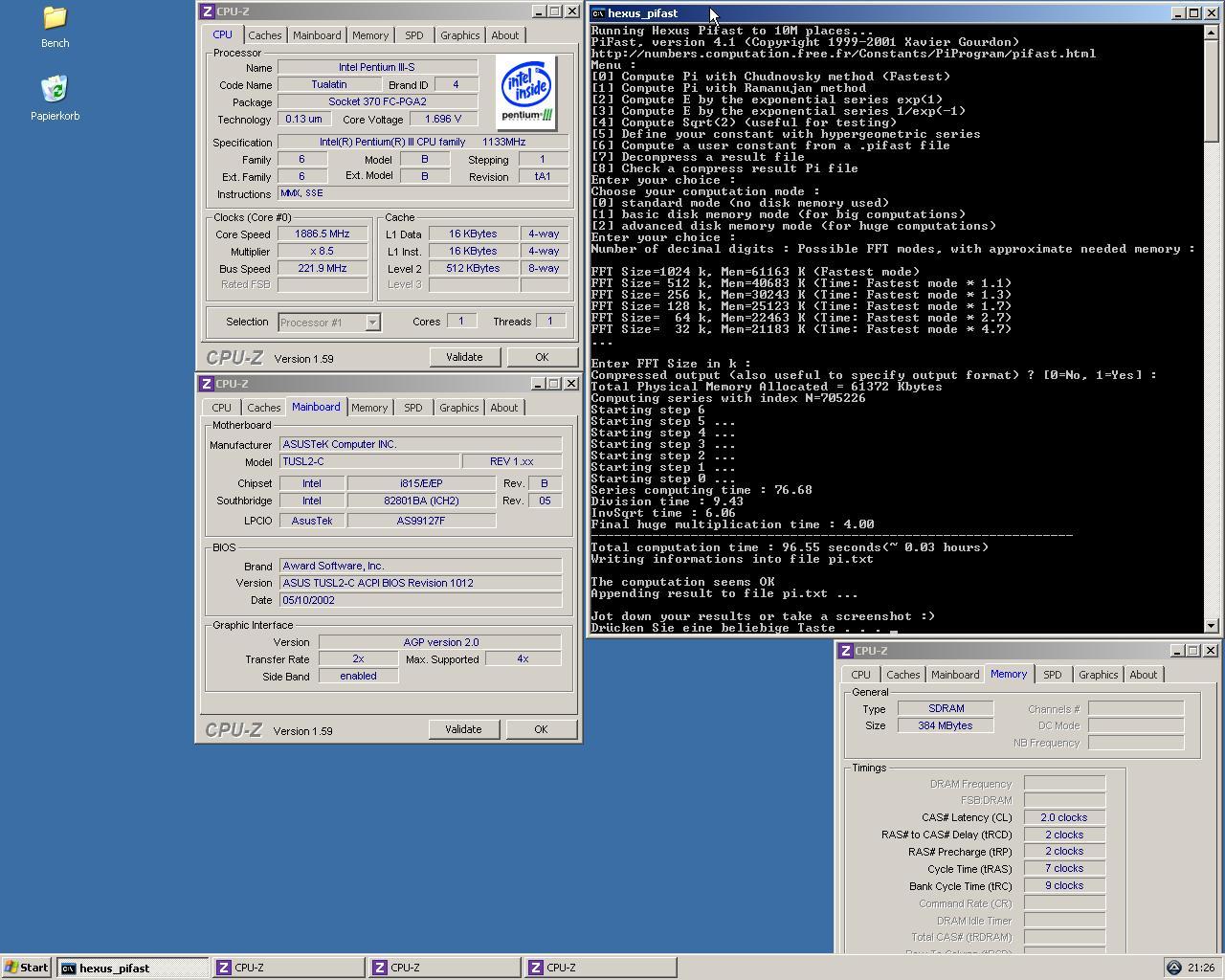This screenshot has height=980, width=1225.
Task: Open Mainboard tab in Memory CPU-Z window
Action: (x=955, y=675)
